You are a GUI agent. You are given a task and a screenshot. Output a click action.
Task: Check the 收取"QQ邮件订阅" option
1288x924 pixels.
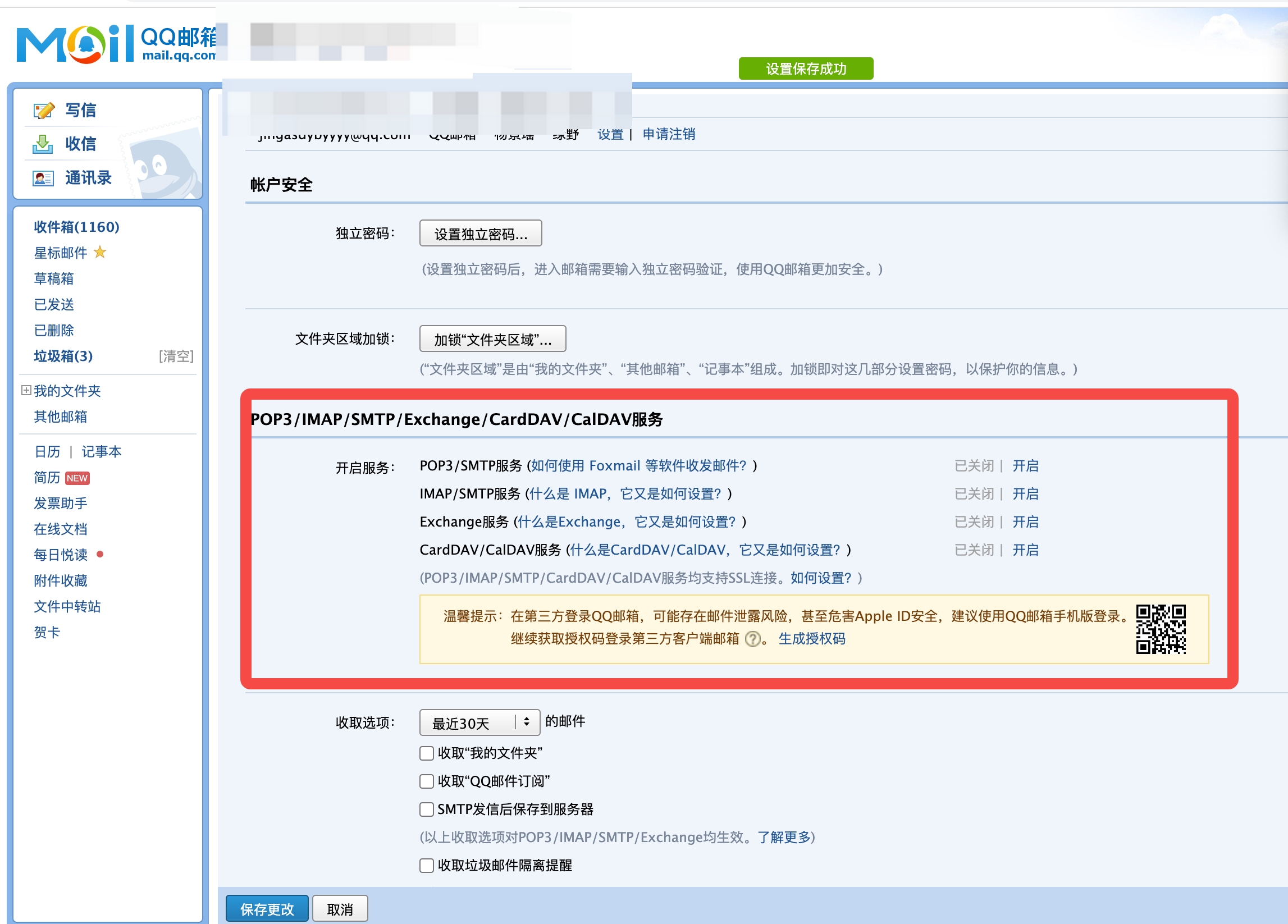427,781
